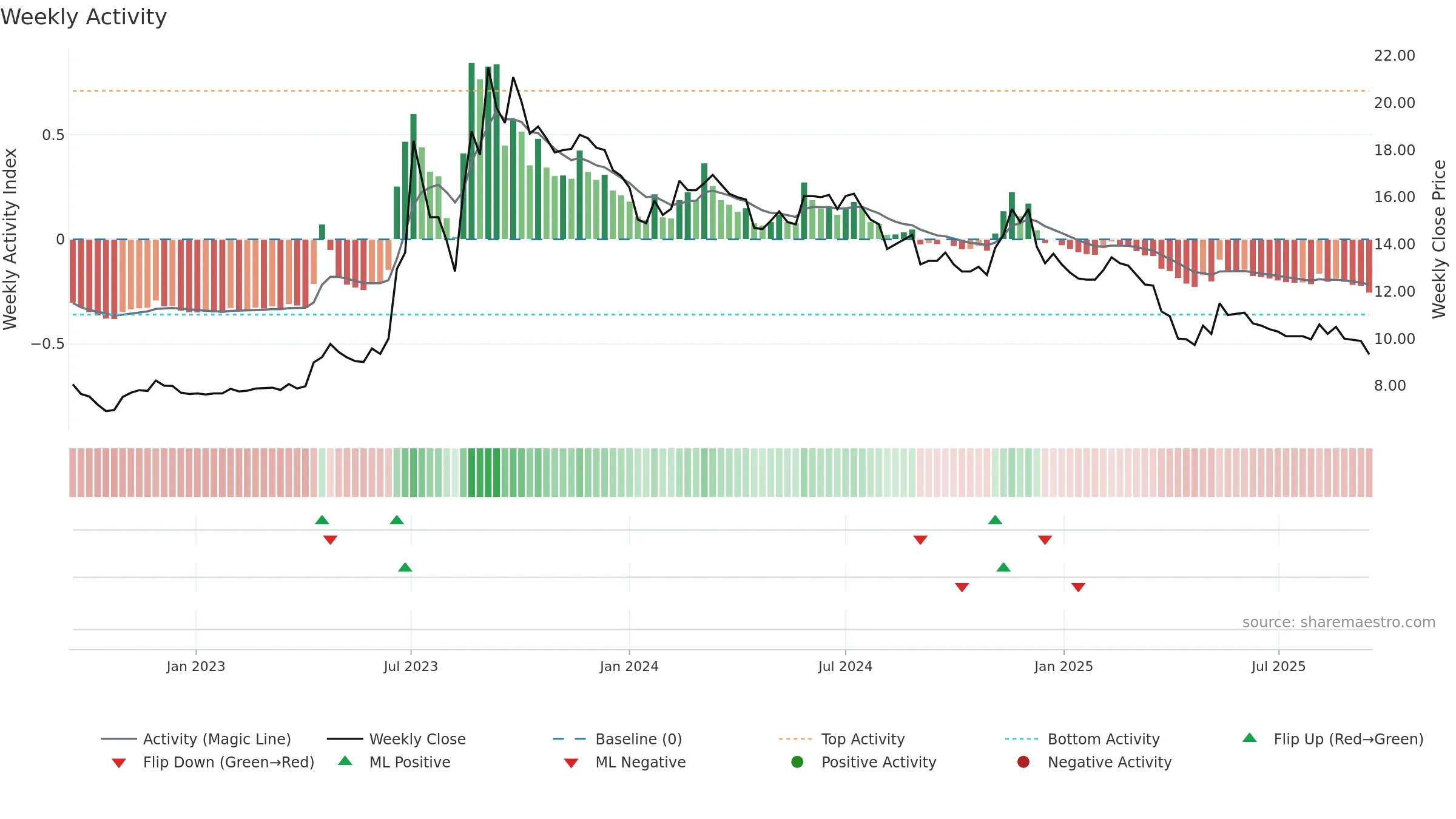Toggle the Positive Activity legend entry

864,762
